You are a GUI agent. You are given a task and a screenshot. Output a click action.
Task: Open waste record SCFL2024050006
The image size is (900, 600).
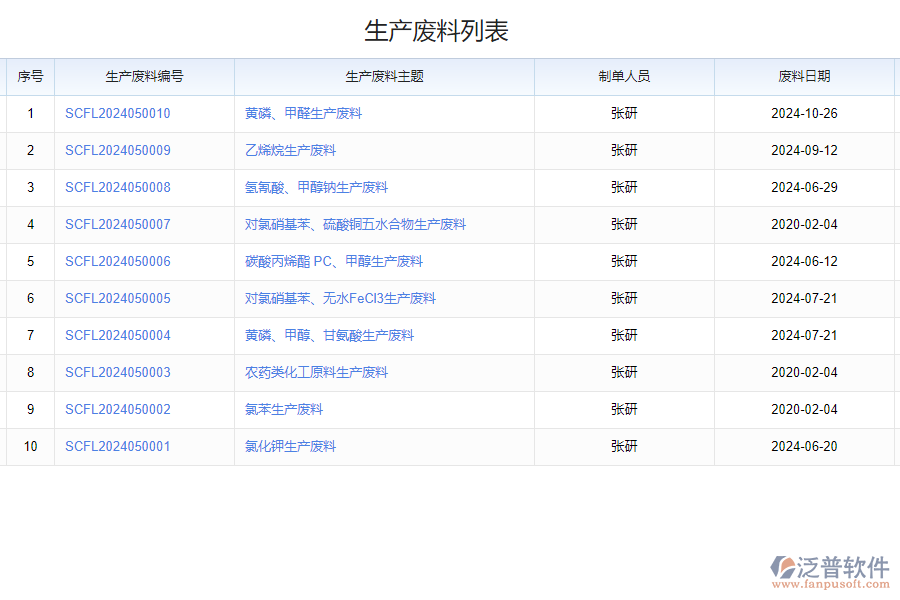[x=117, y=261]
